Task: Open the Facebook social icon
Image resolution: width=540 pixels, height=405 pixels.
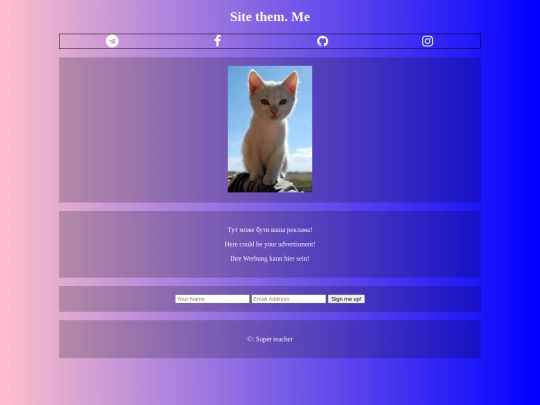Action: pos(217,41)
